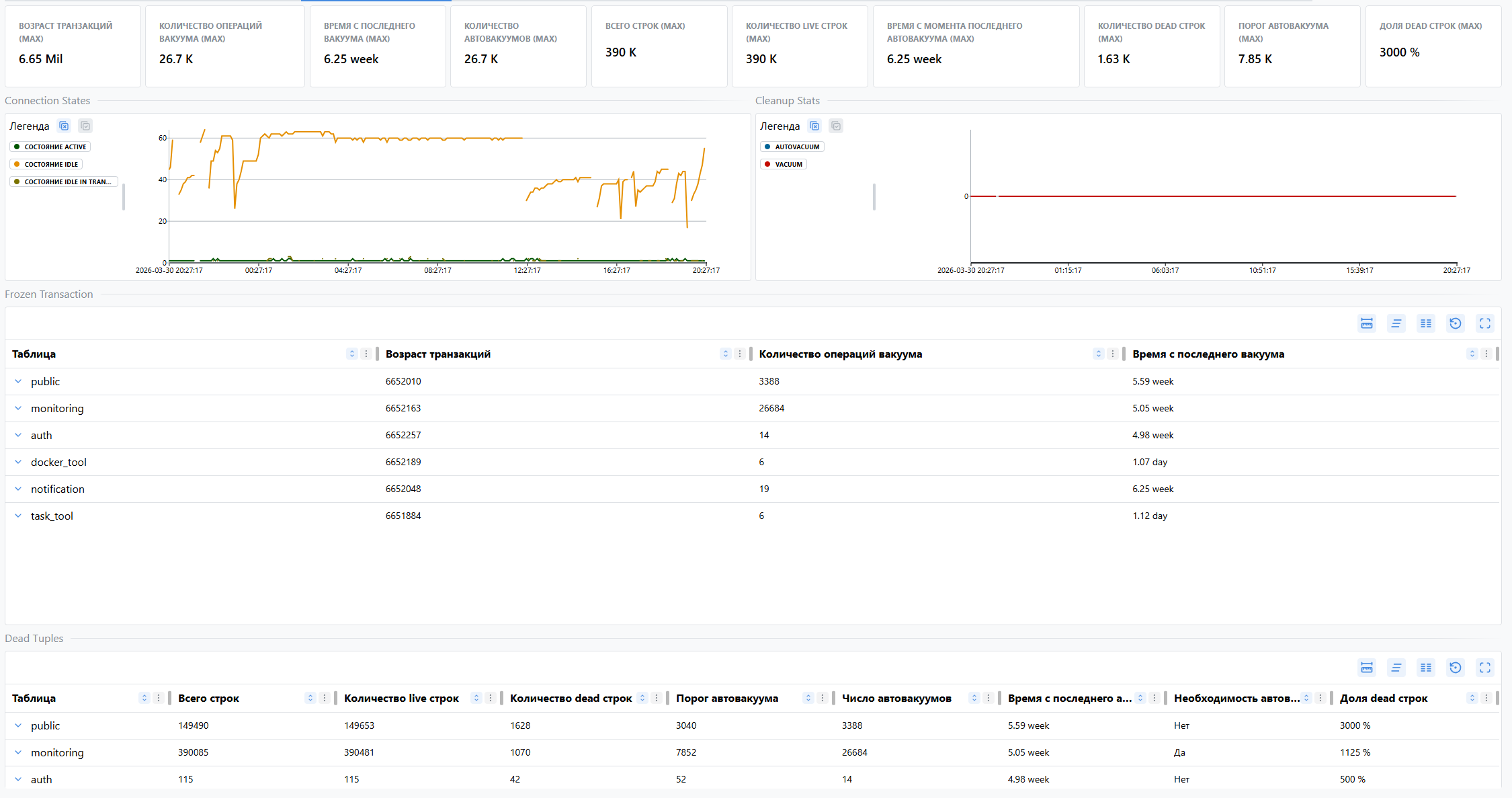Toggle the СОСТОЯНИЕ IDLE legend entry
This screenshot has width=1512, height=798.
click(46, 164)
